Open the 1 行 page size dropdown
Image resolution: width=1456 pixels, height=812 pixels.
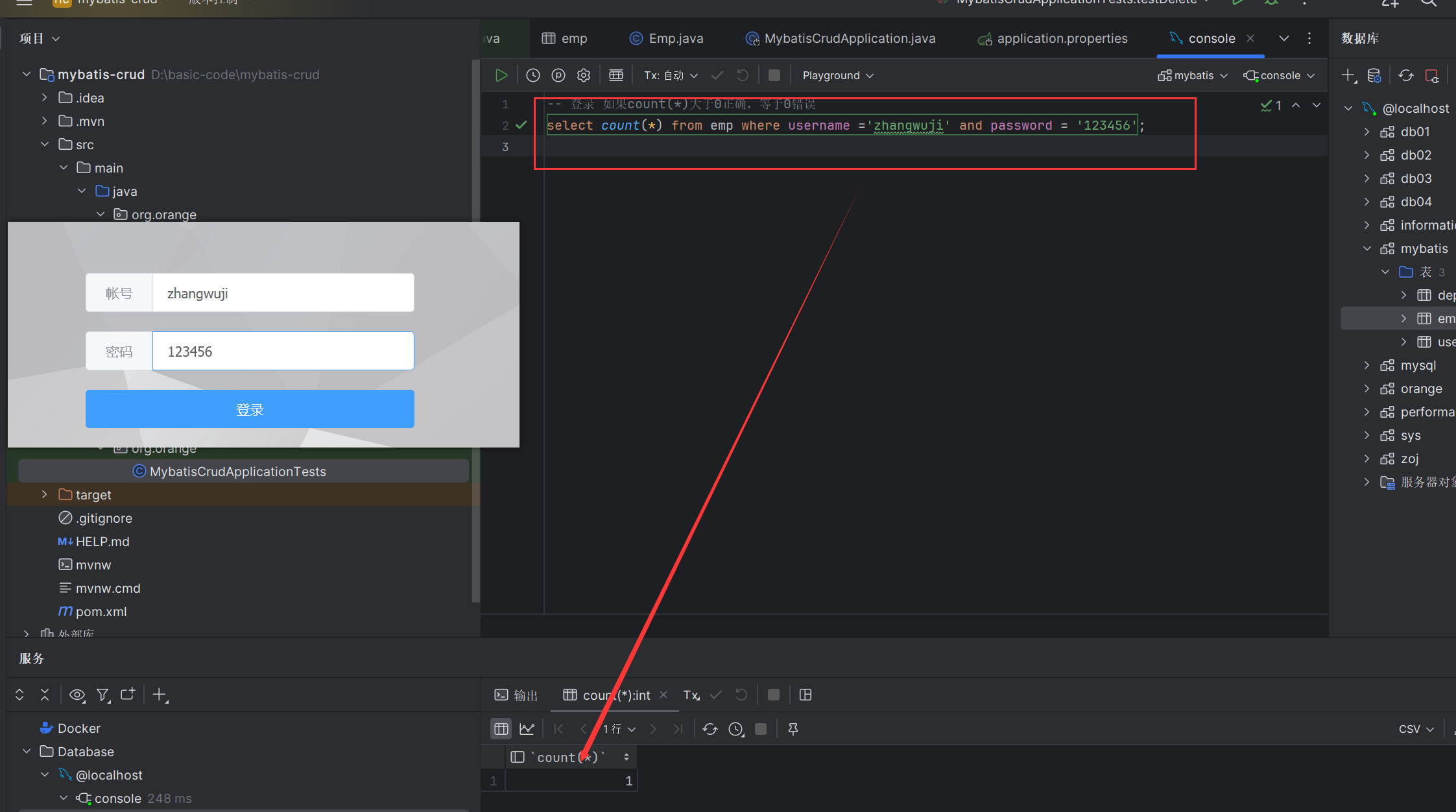pyautogui.click(x=619, y=729)
